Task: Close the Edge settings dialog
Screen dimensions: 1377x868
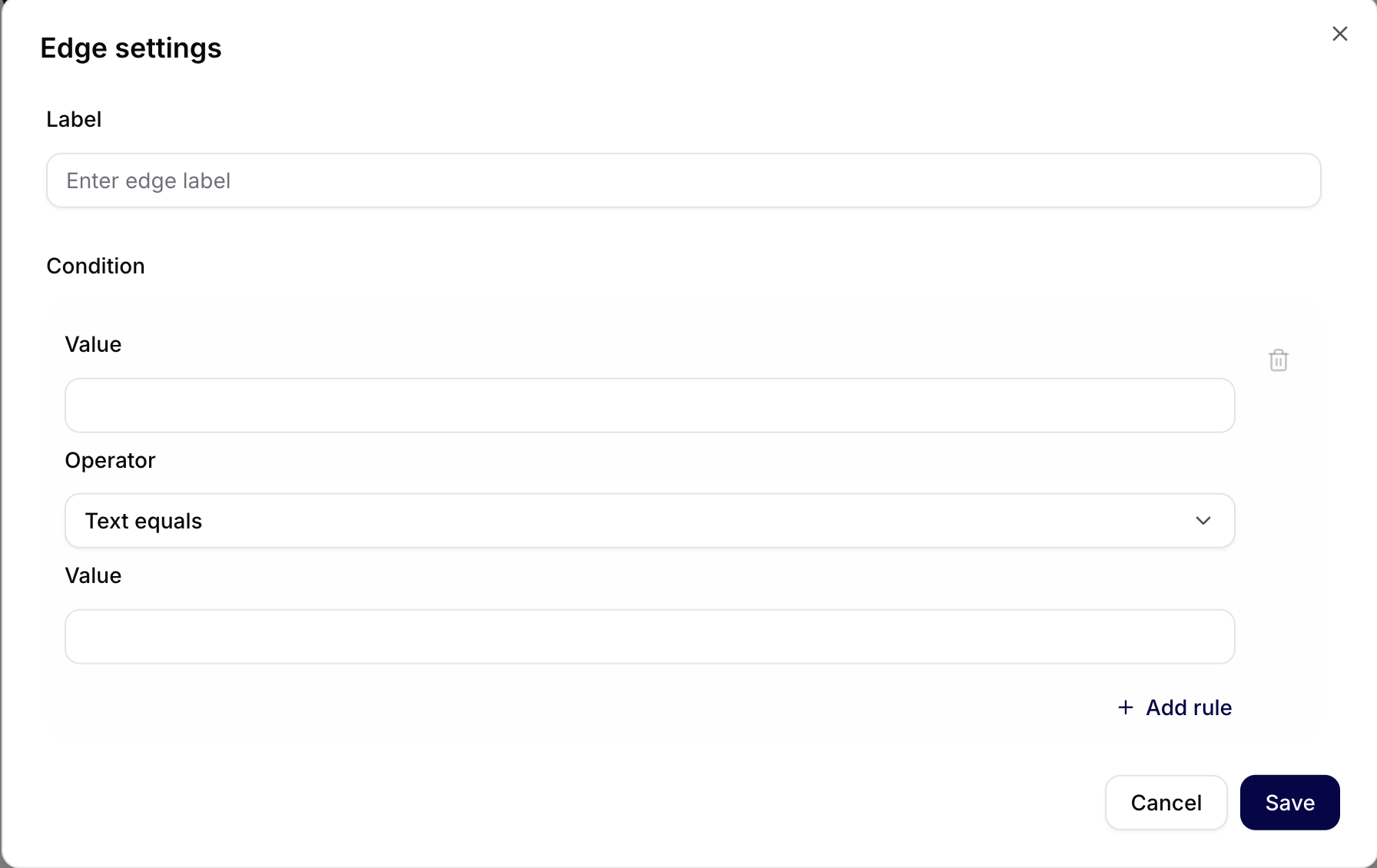Action: pyautogui.click(x=1339, y=34)
